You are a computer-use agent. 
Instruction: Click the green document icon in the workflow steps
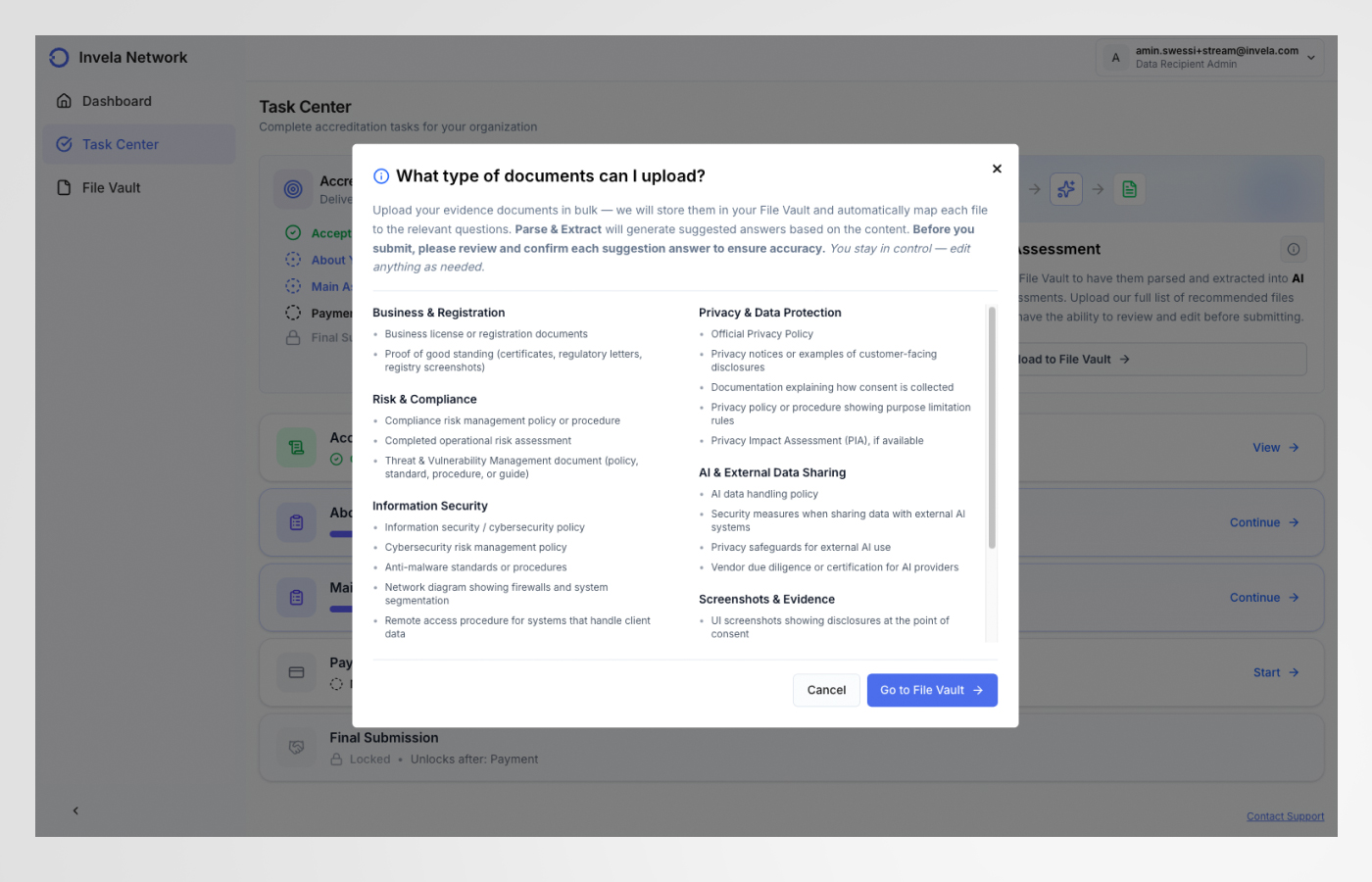point(1129,188)
